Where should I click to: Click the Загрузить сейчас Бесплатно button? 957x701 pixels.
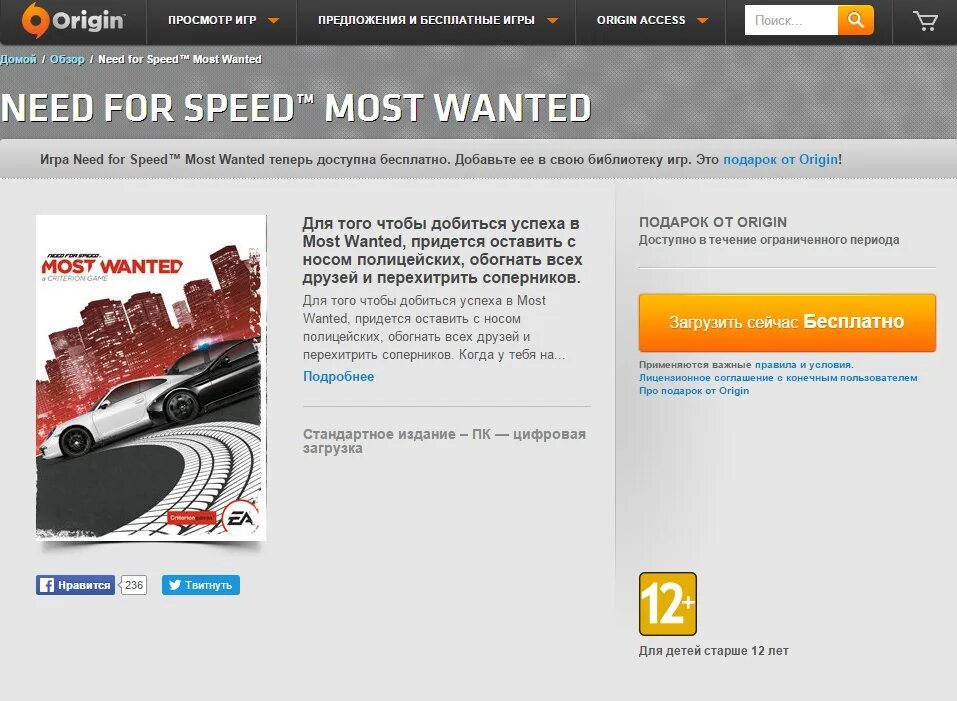[x=787, y=323]
